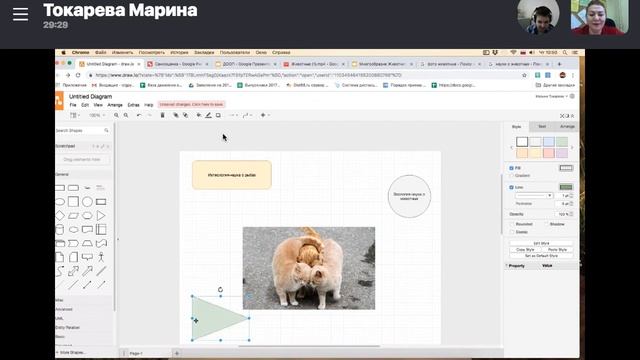Viewport: 640px width, 360px height.
Task: Open the waypoints style dropdown in toolbar
Action: [247, 116]
